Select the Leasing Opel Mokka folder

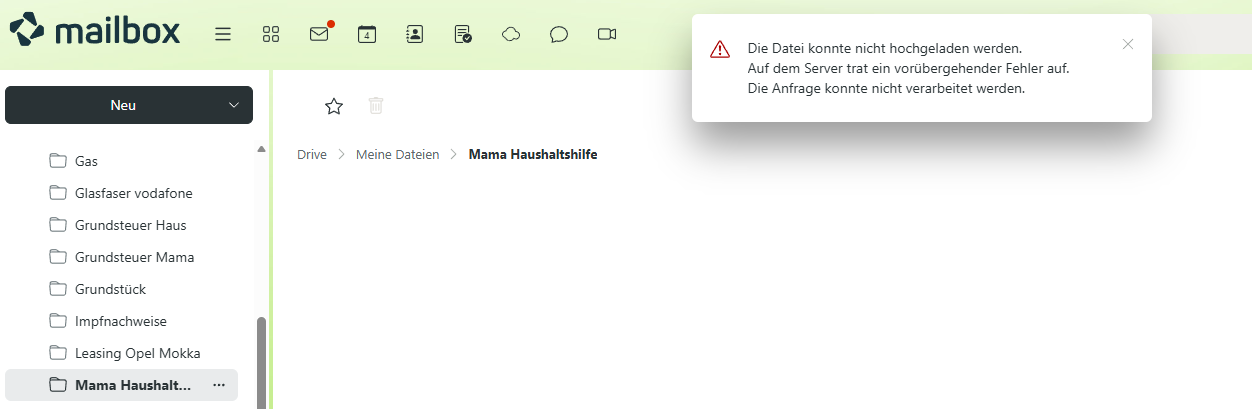pos(137,353)
